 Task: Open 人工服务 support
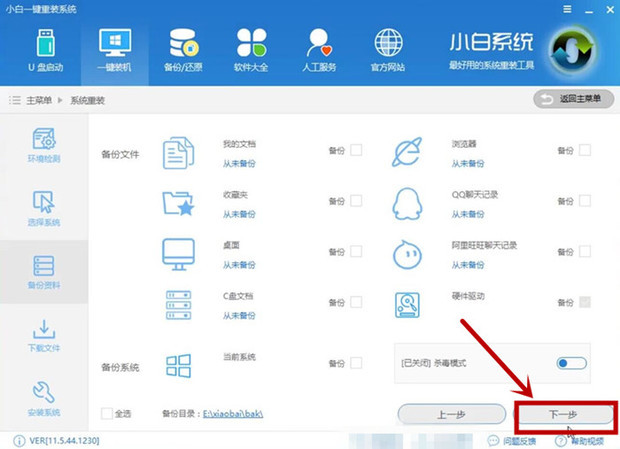(319, 50)
